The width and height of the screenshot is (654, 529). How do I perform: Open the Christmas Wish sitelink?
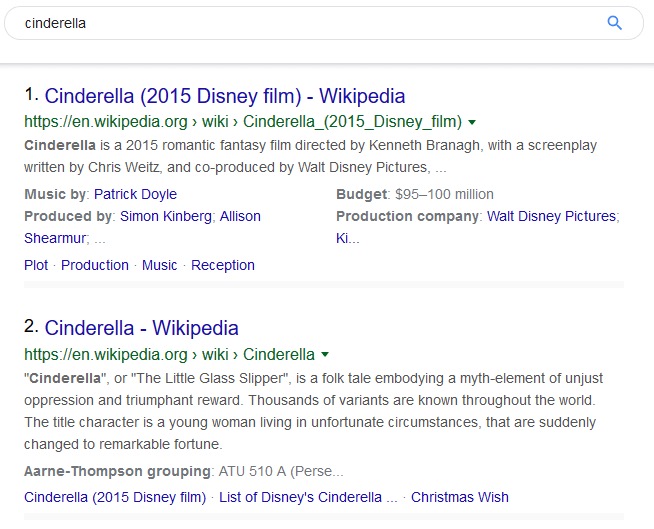[x=460, y=497]
